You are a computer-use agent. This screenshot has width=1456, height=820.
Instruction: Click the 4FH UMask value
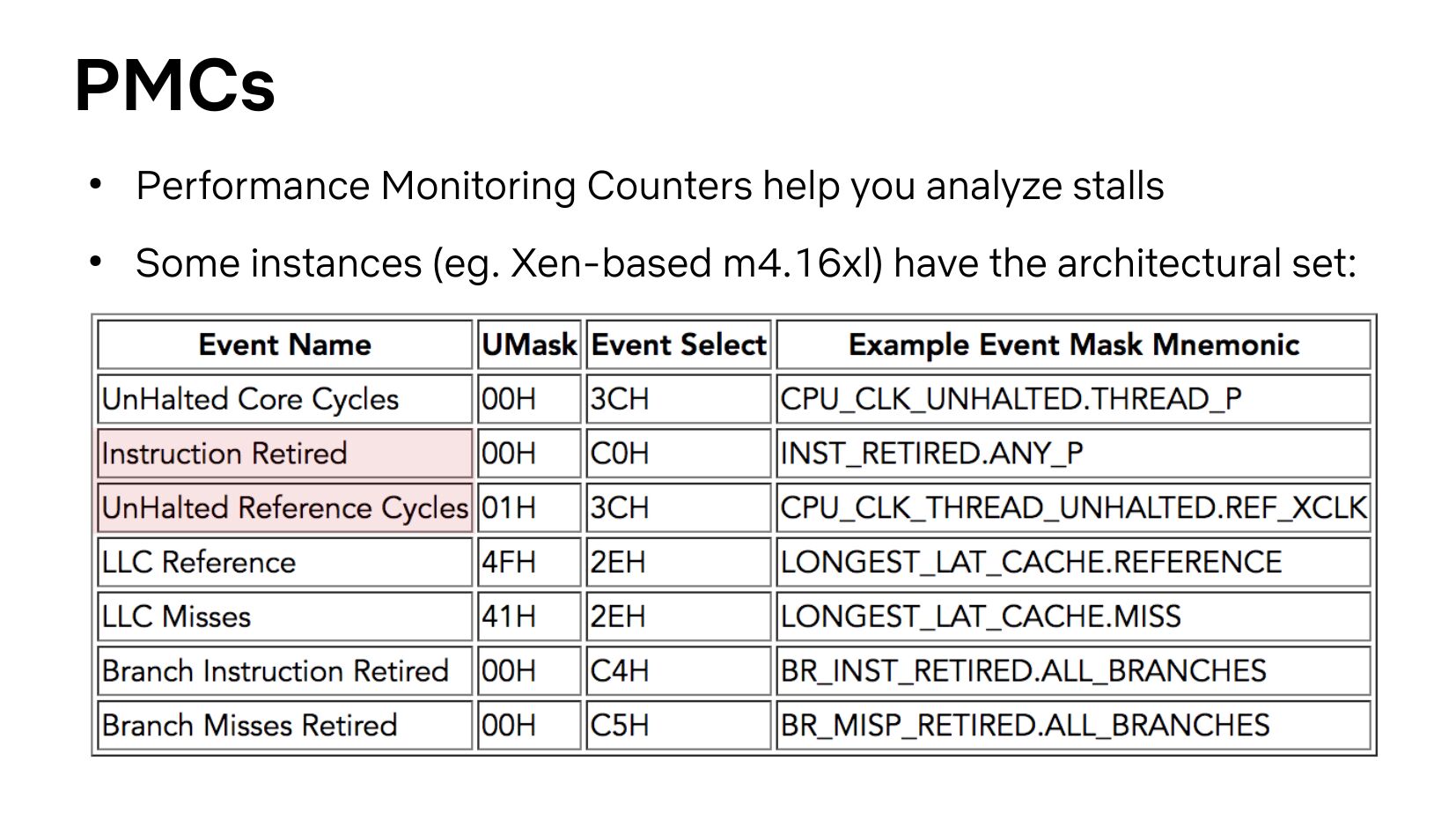tap(509, 562)
